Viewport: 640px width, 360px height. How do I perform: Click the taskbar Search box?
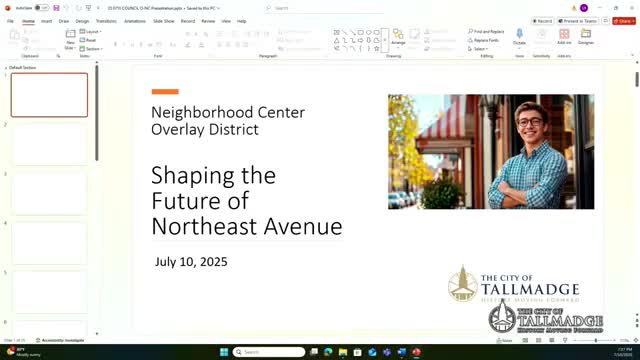click(269, 352)
